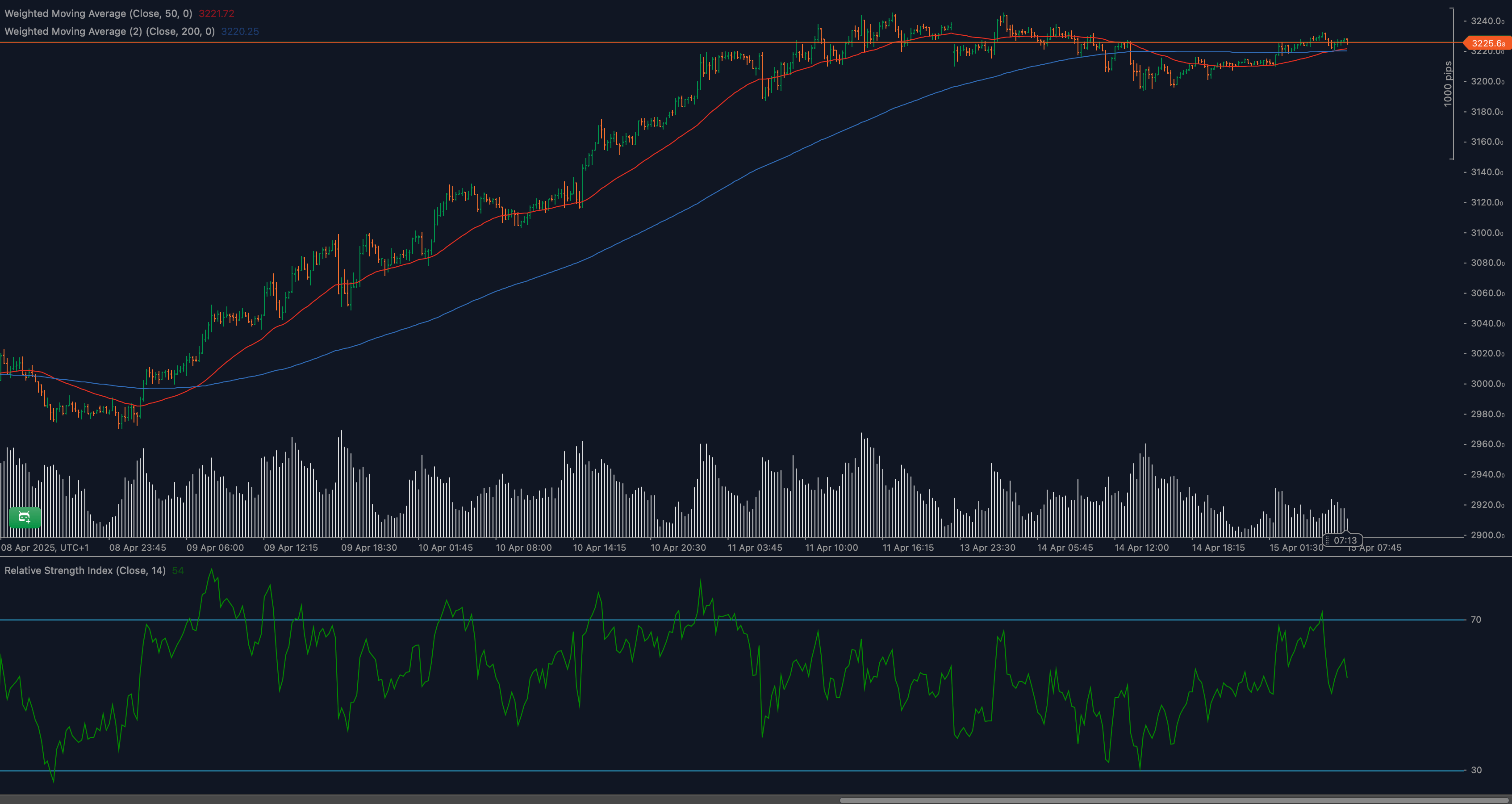Click the 08 Apr 23:45 time label
The height and width of the screenshot is (804, 1512).
click(x=138, y=547)
